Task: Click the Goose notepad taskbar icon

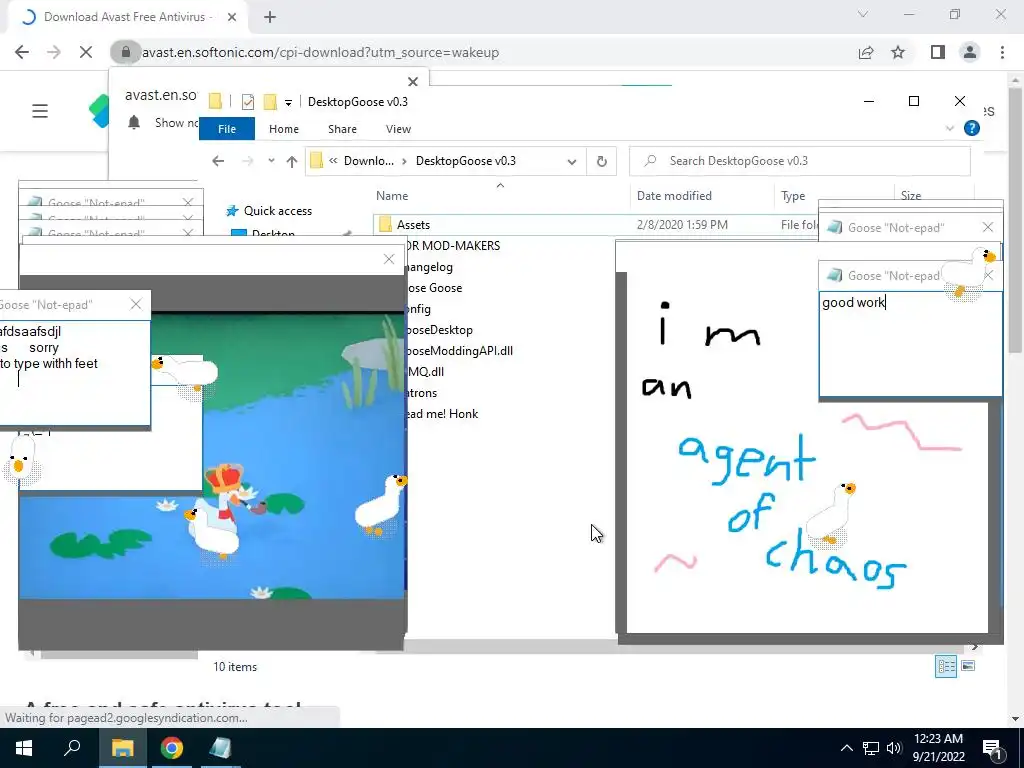Action: (x=220, y=748)
